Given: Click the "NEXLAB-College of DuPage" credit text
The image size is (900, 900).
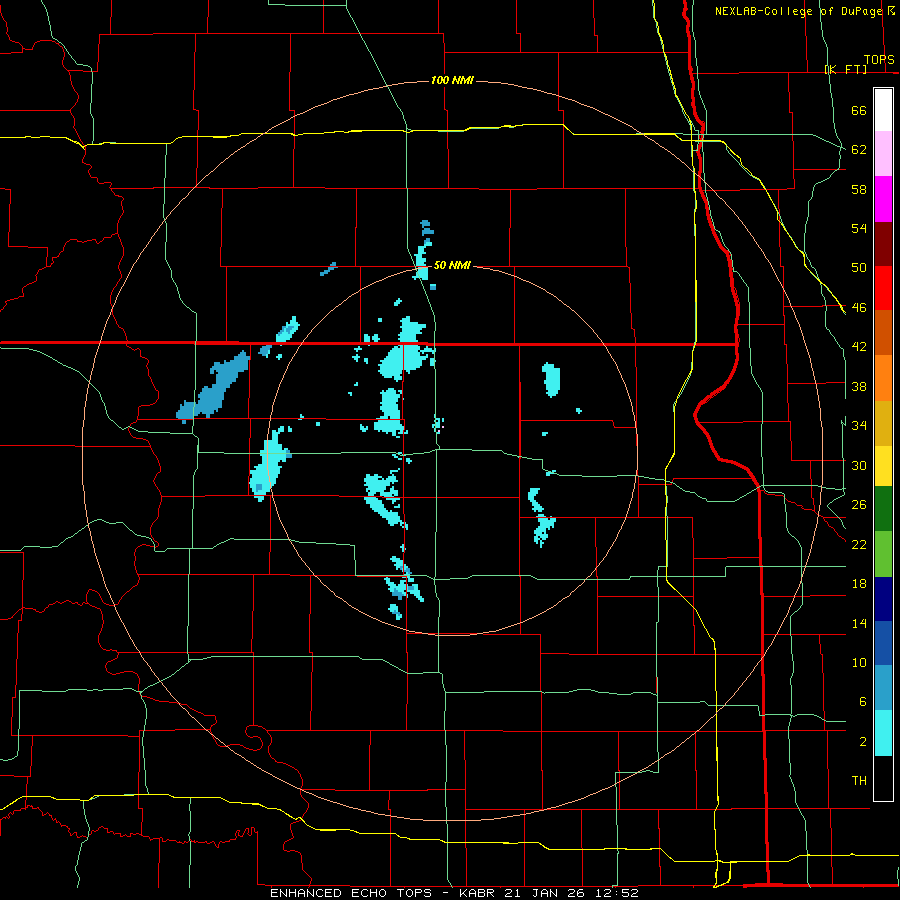Looking at the screenshot, I should point(799,11).
